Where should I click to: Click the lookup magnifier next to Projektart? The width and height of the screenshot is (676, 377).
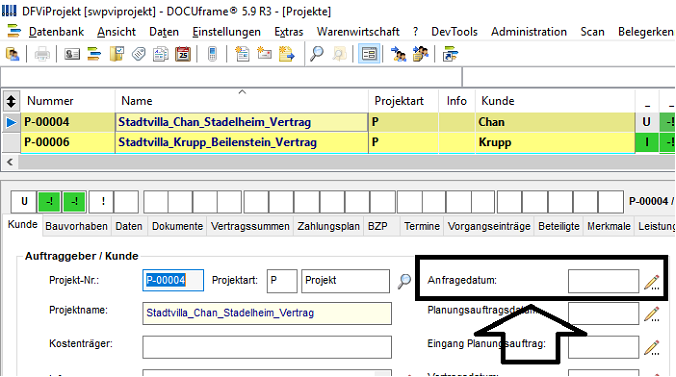point(404,281)
